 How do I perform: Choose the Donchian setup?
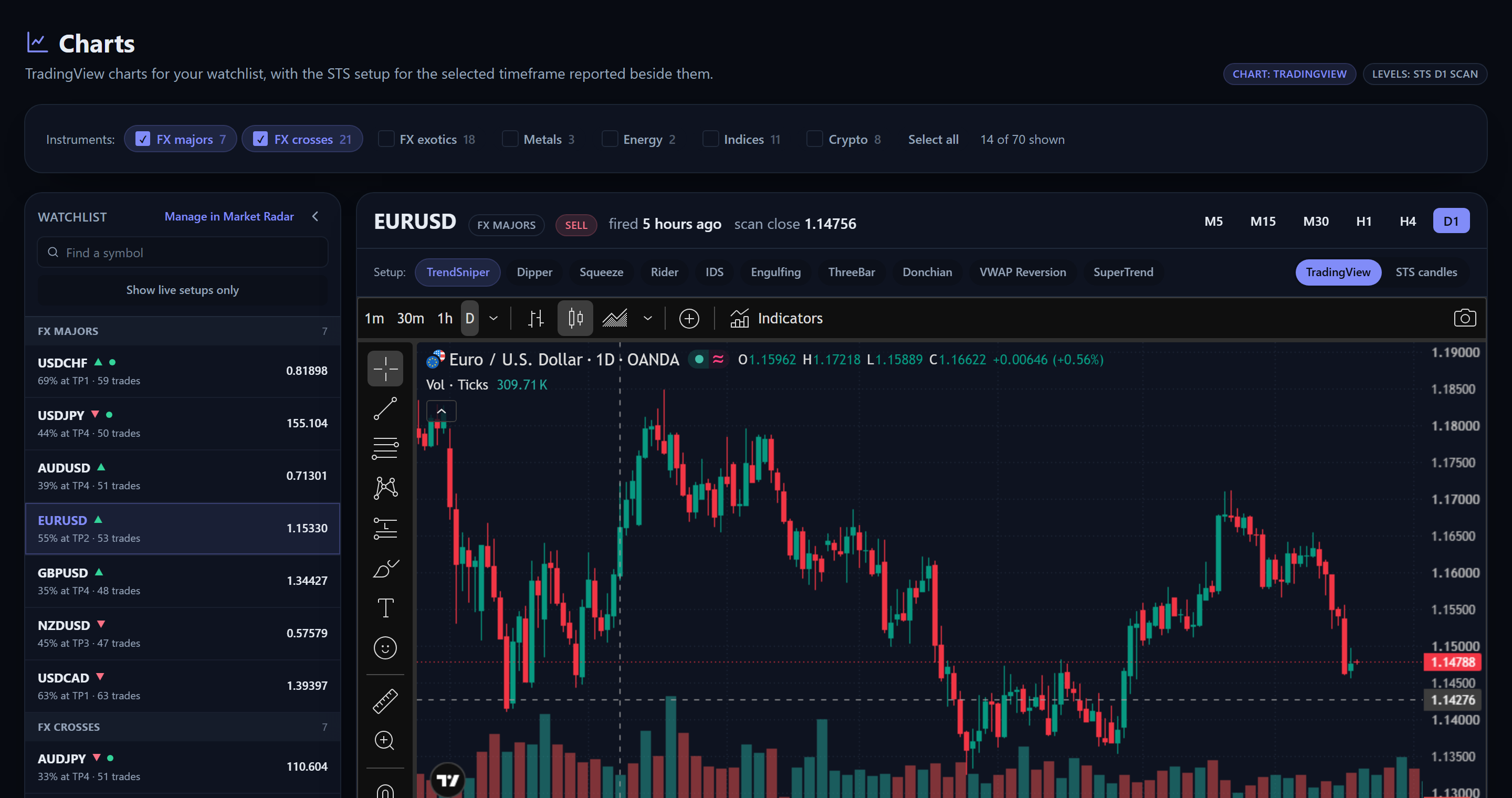coord(927,272)
